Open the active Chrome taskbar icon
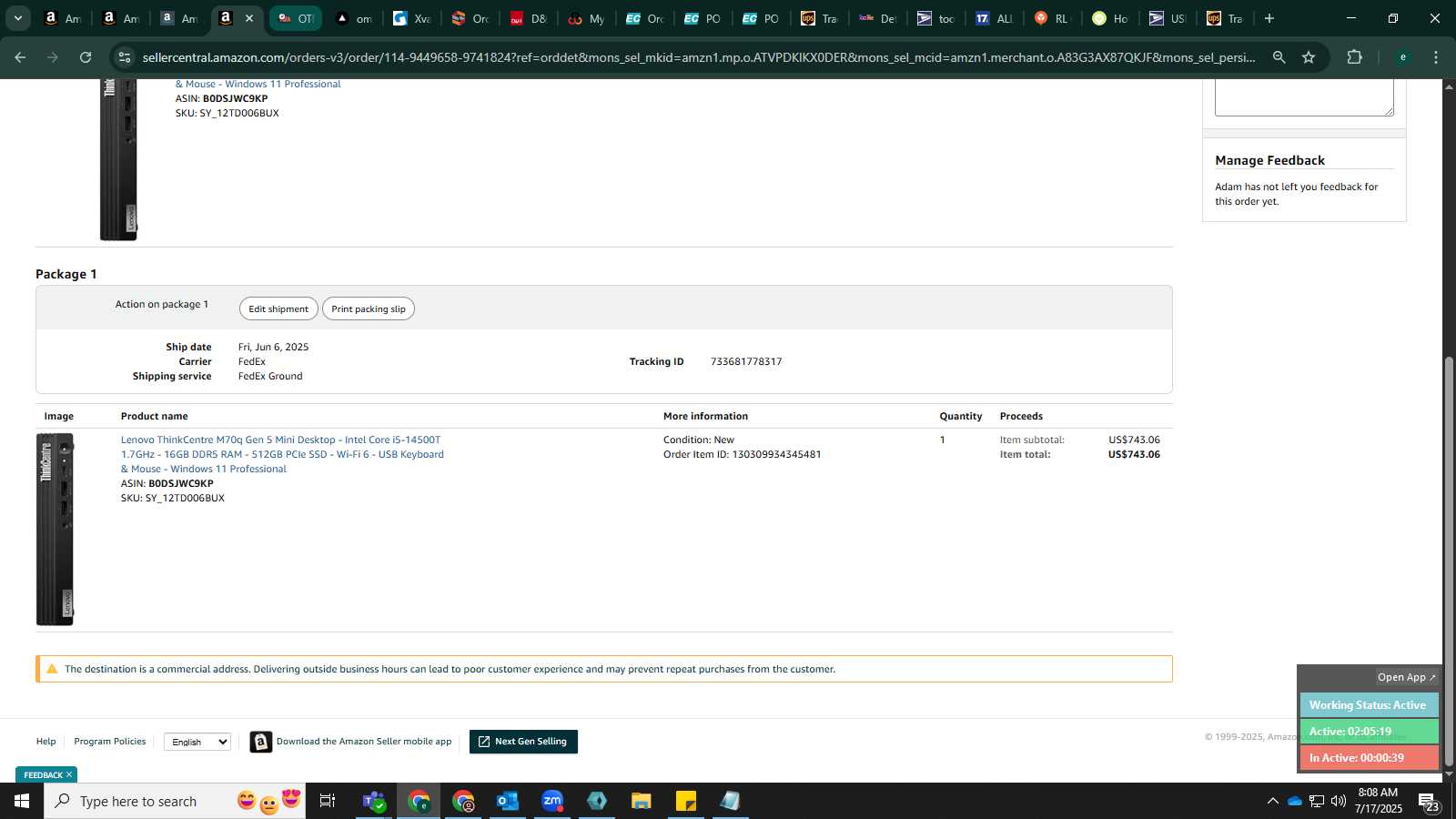 coord(419,801)
